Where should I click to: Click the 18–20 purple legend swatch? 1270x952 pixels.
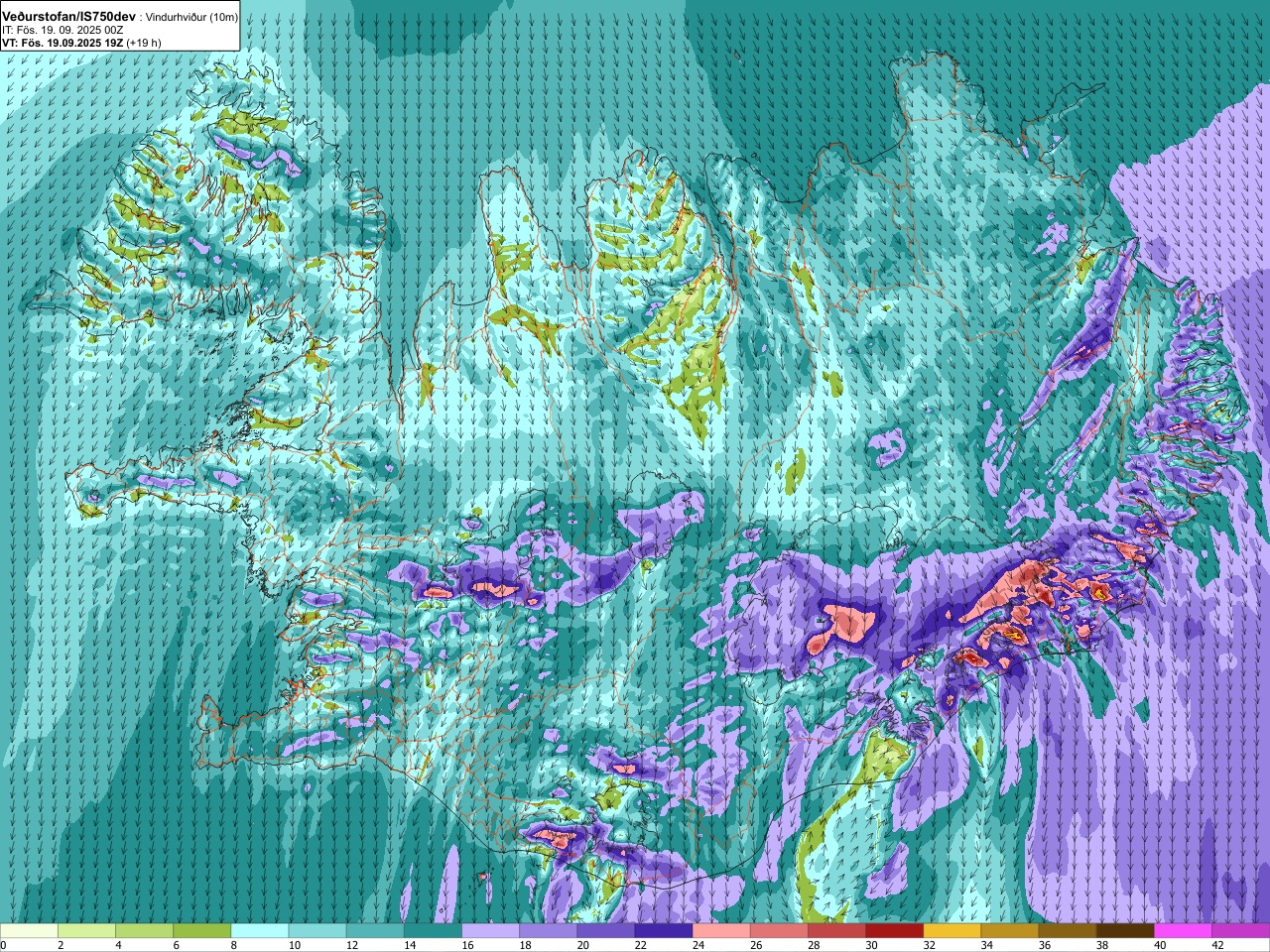(548, 931)
